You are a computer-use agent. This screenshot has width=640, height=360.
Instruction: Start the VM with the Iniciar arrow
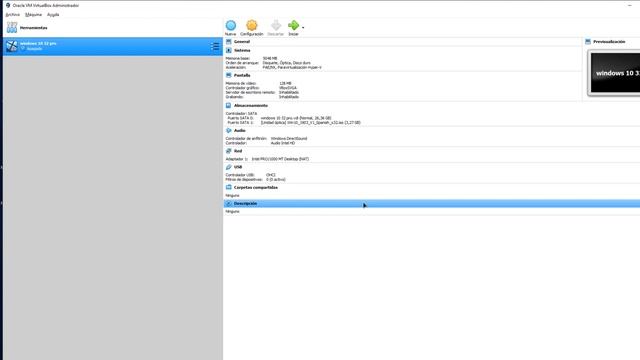point(293,25)
